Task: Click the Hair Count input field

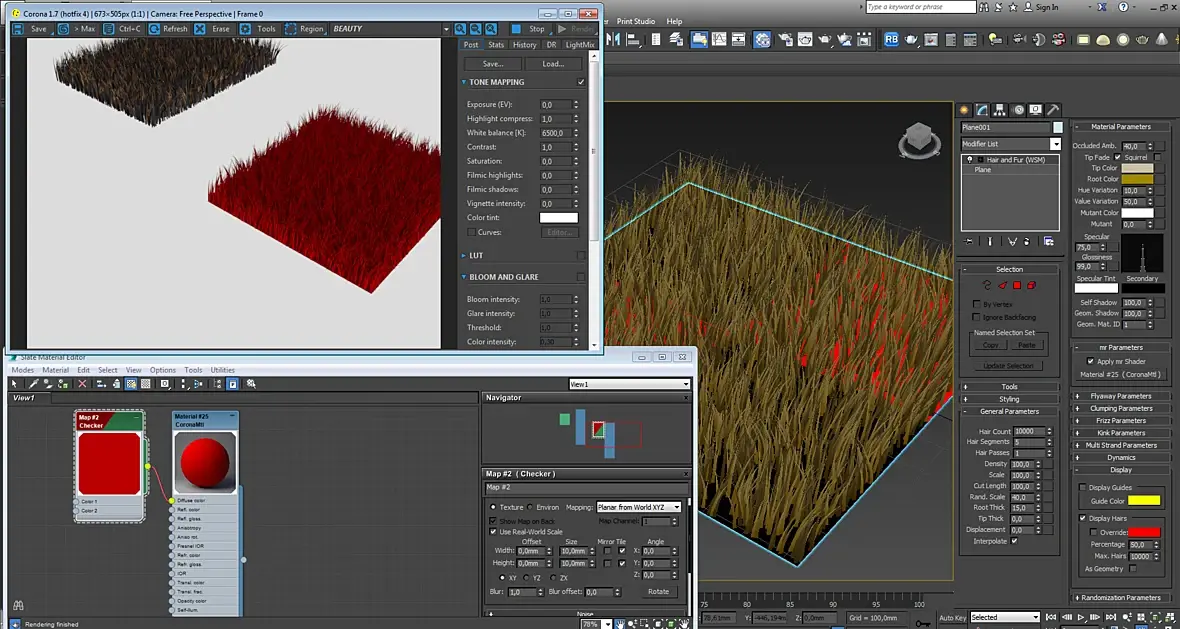Action: tap(1027, 431)
